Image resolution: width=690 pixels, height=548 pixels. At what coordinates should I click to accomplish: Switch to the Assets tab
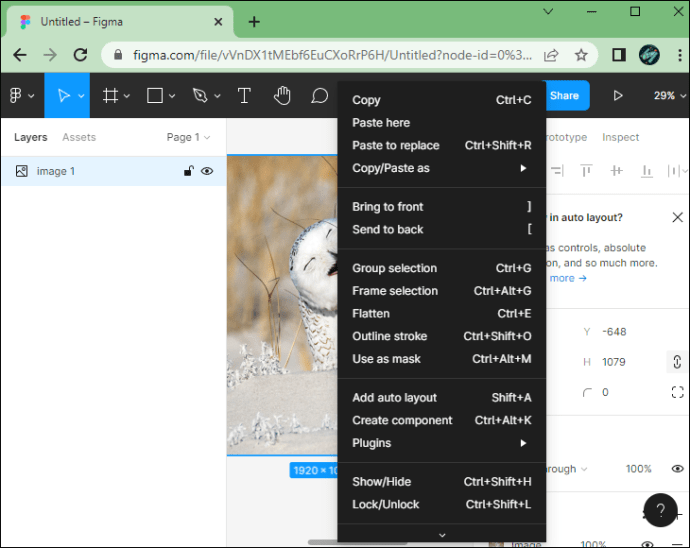[x=79, y=137]
